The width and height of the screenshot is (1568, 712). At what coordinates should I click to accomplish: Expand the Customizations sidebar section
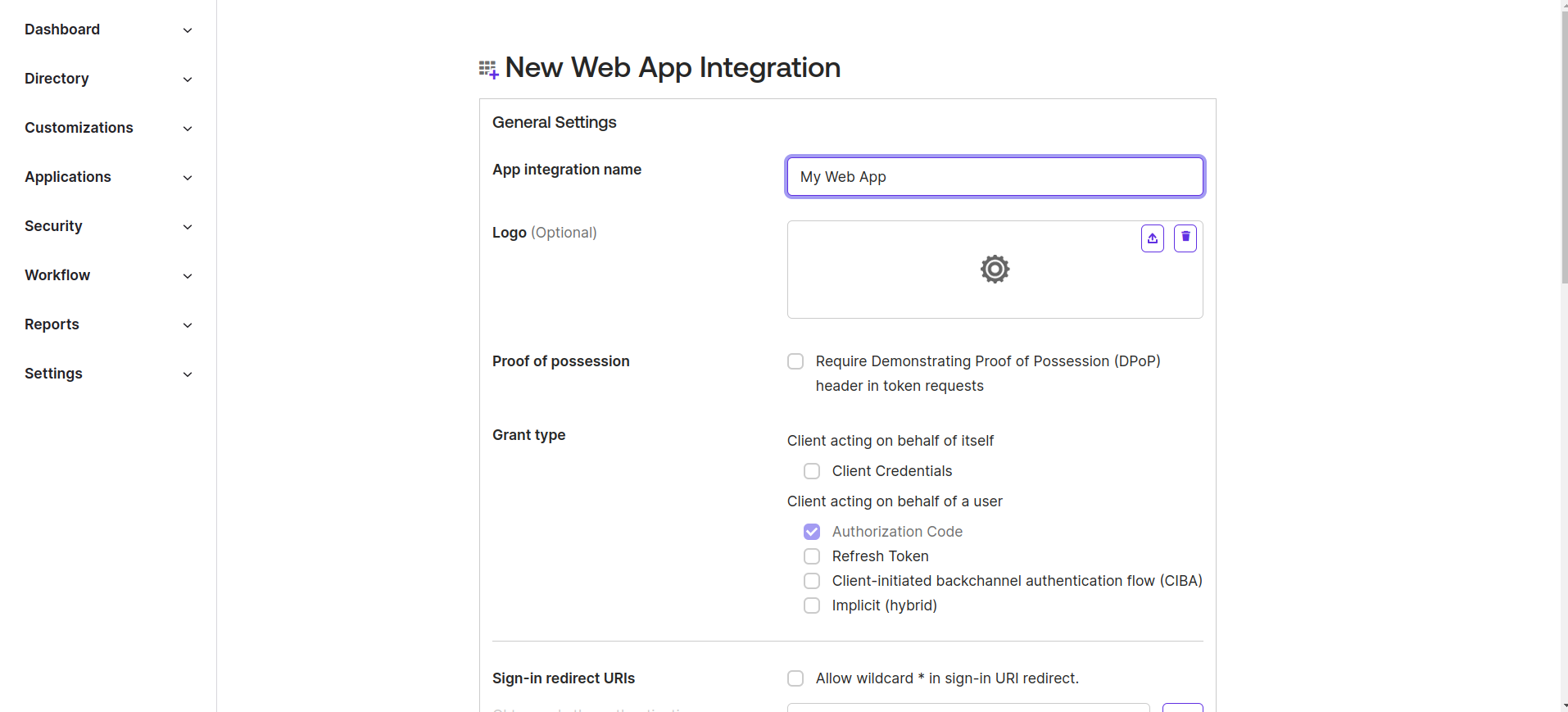tap(188, 129)
